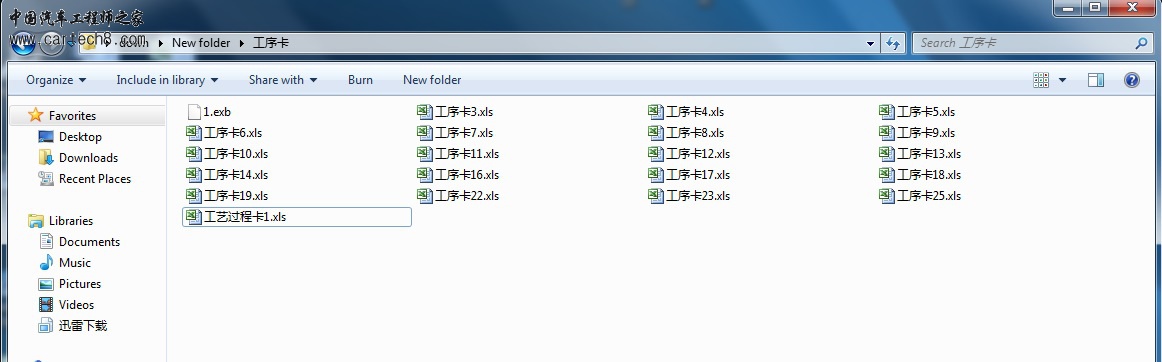Click the 迅雷下载 library icon
This screenshot has width=1162, height=362.
pyautogui.click(x=46, y=325)
